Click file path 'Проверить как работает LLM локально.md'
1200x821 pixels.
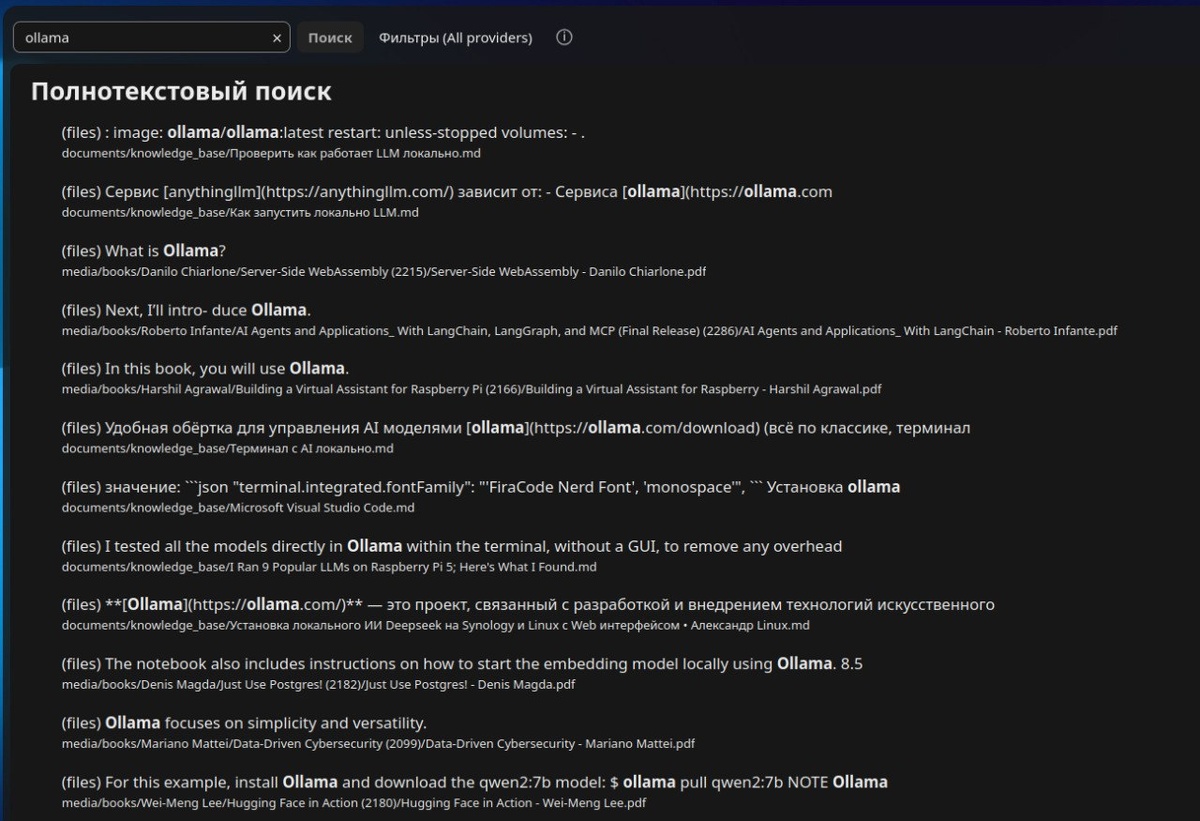tap(272, 154)
